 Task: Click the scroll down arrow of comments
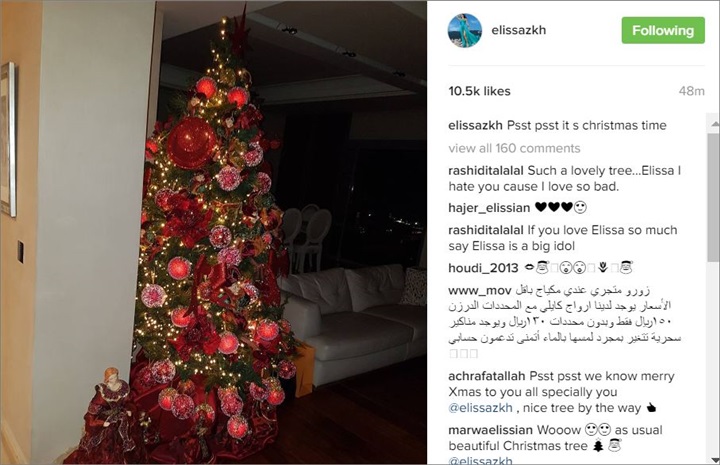pyautogui.click(x=714, y=459)
